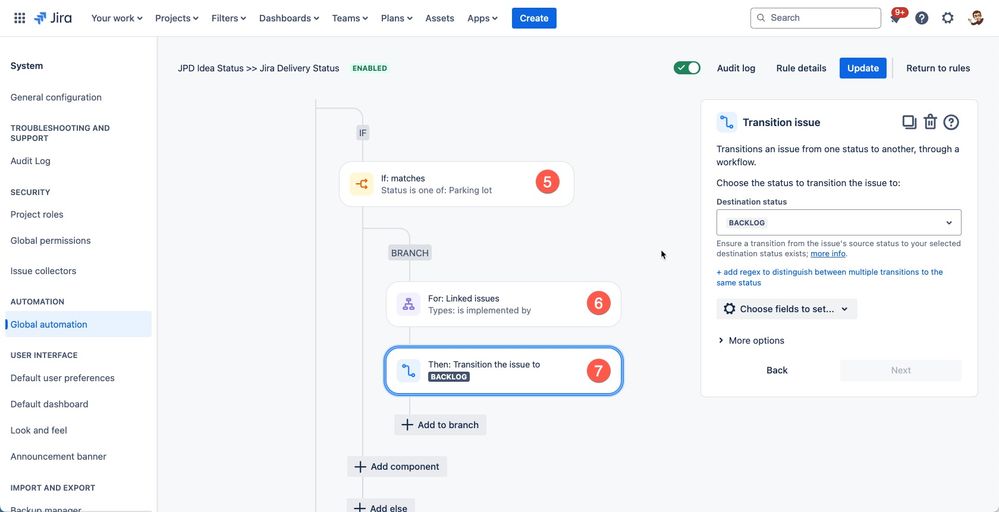Click the rule title JPD Idea Status

tap(259, 68)
